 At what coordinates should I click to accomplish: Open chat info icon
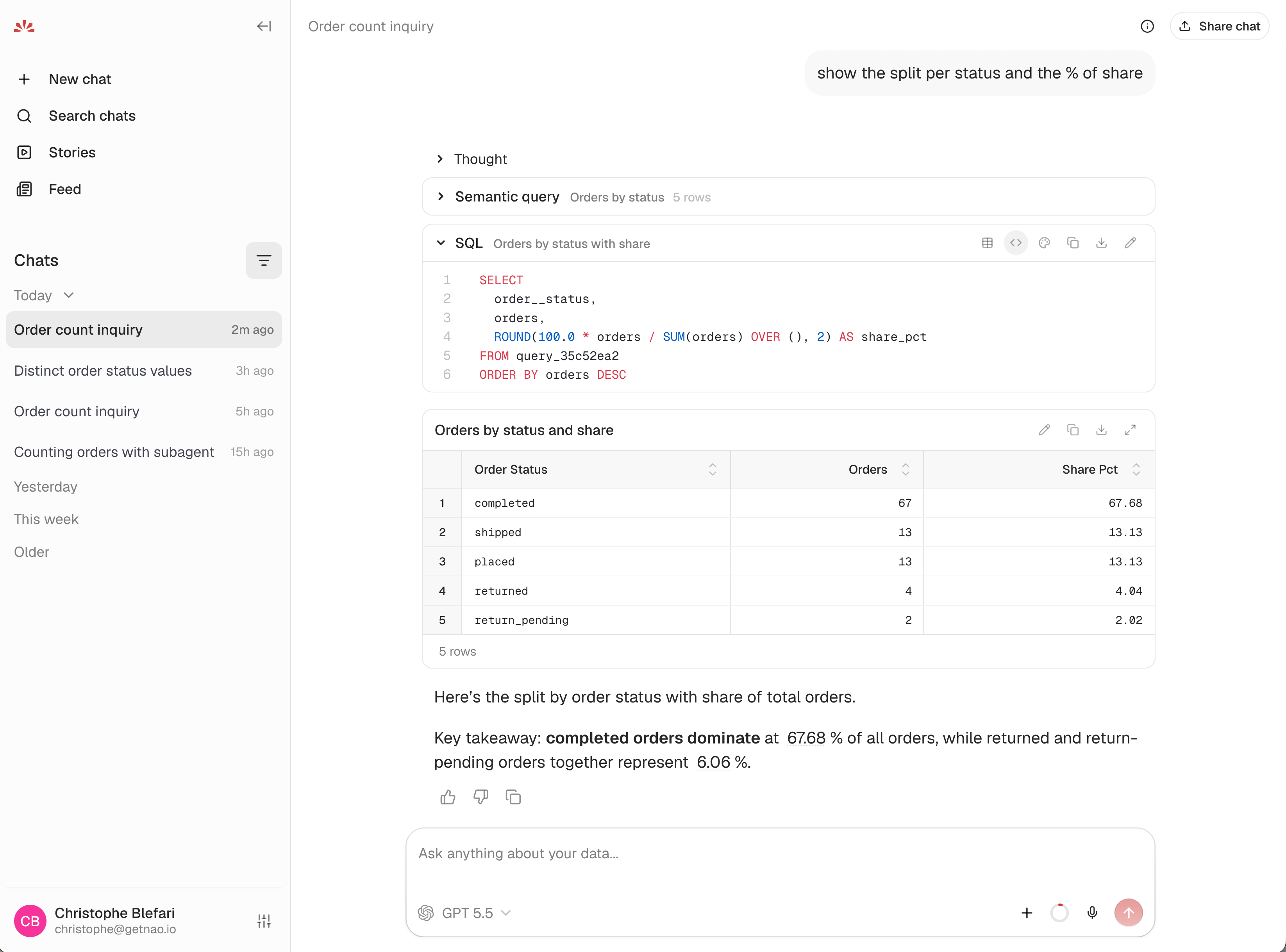pyautogui.click(x=1147, y=27)
